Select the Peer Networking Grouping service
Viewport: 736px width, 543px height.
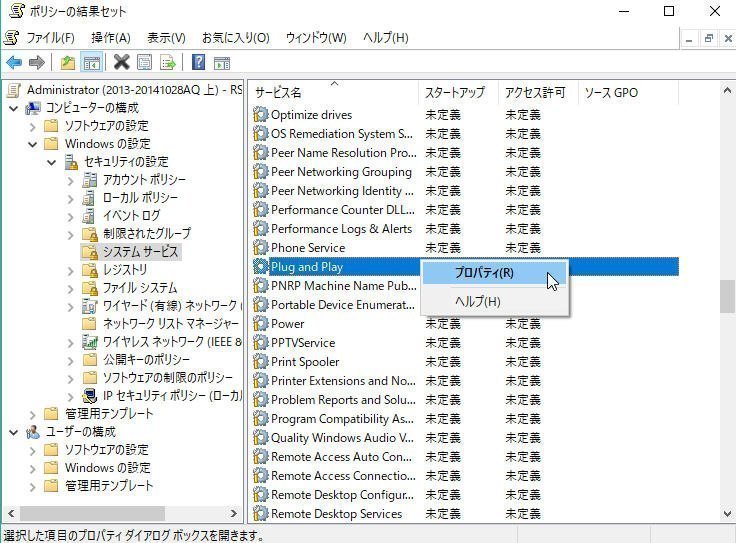point(341,172)
